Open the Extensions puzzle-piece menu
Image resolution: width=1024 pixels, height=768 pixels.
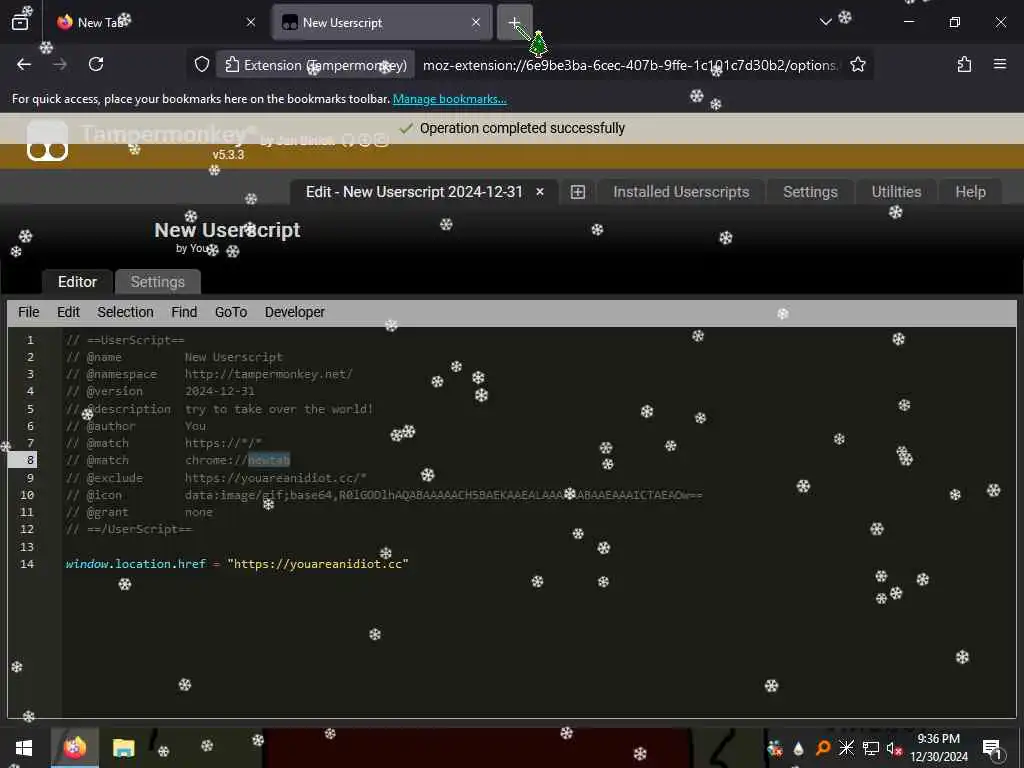click(x=965, y=65)
